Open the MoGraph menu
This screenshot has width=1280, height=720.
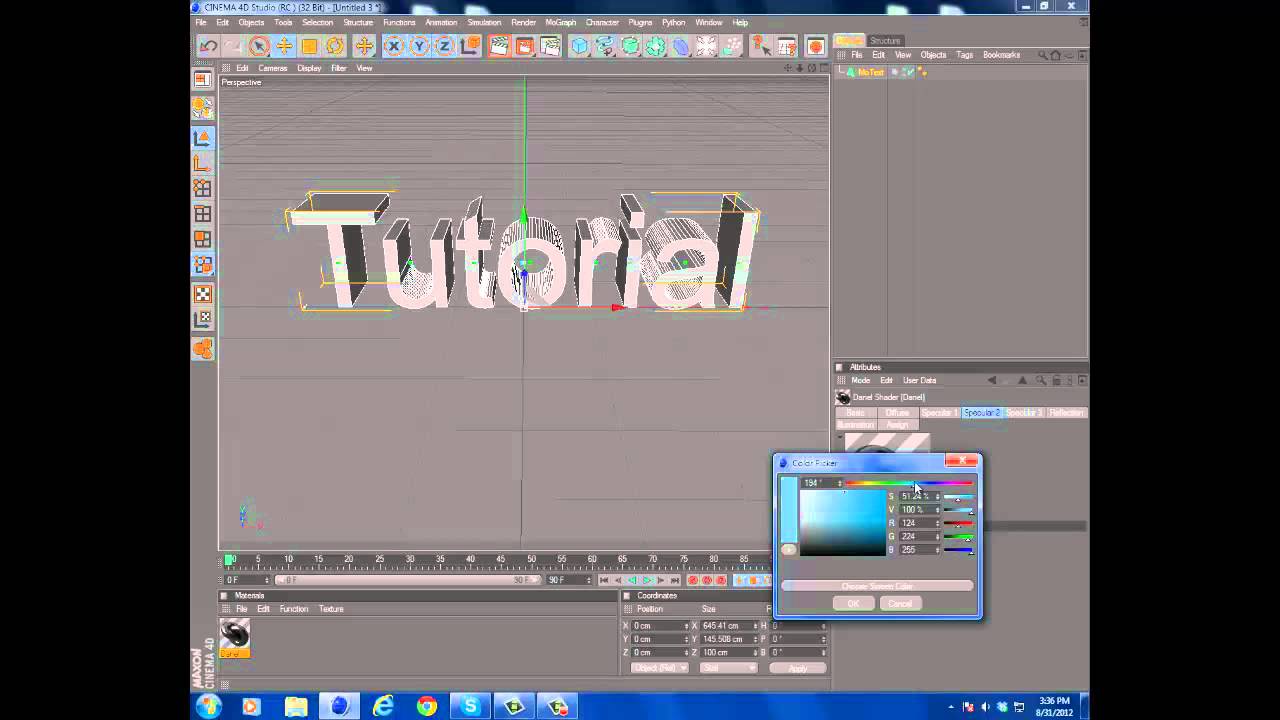(560, 22)
